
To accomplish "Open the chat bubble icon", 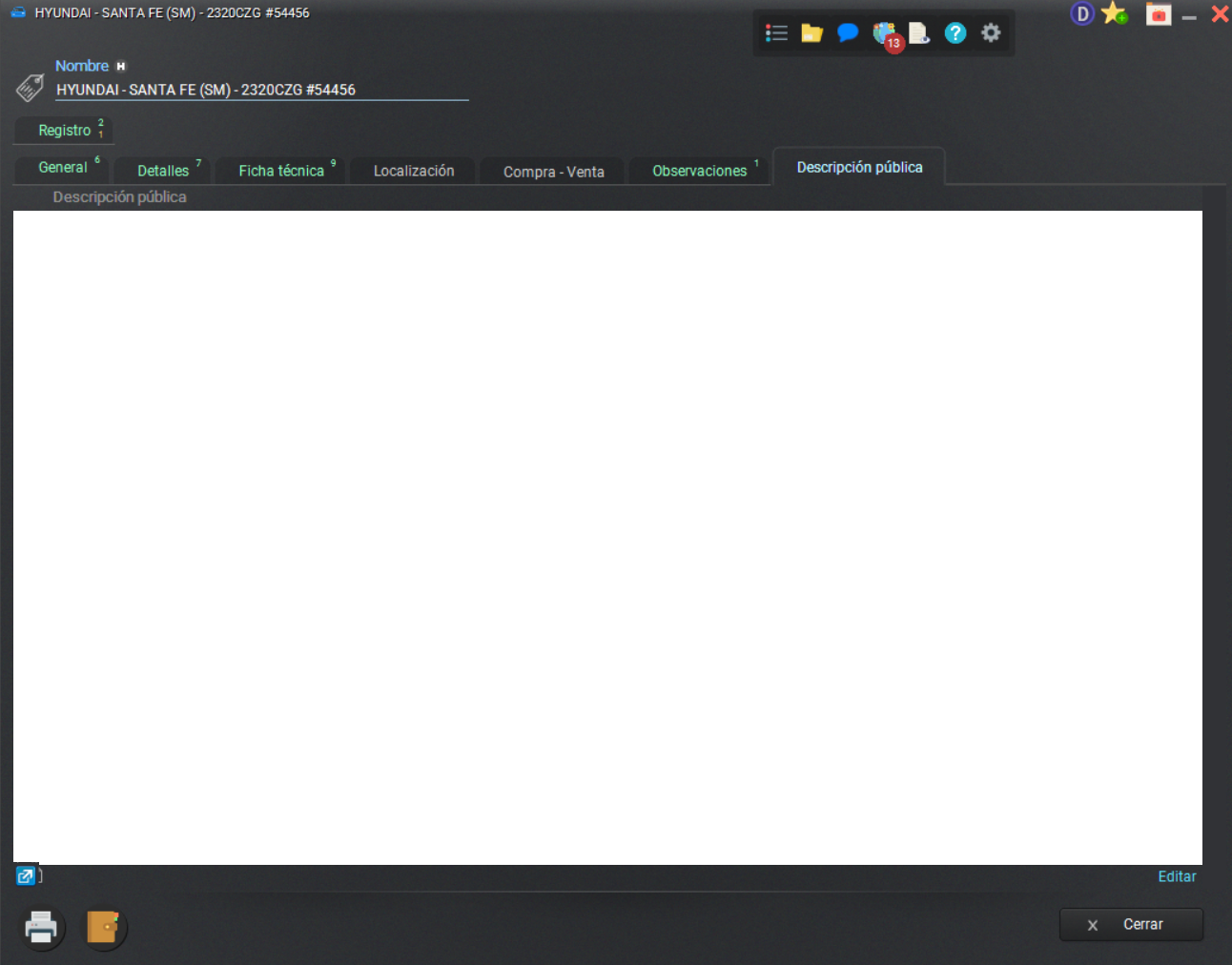I will click(847, 32).
